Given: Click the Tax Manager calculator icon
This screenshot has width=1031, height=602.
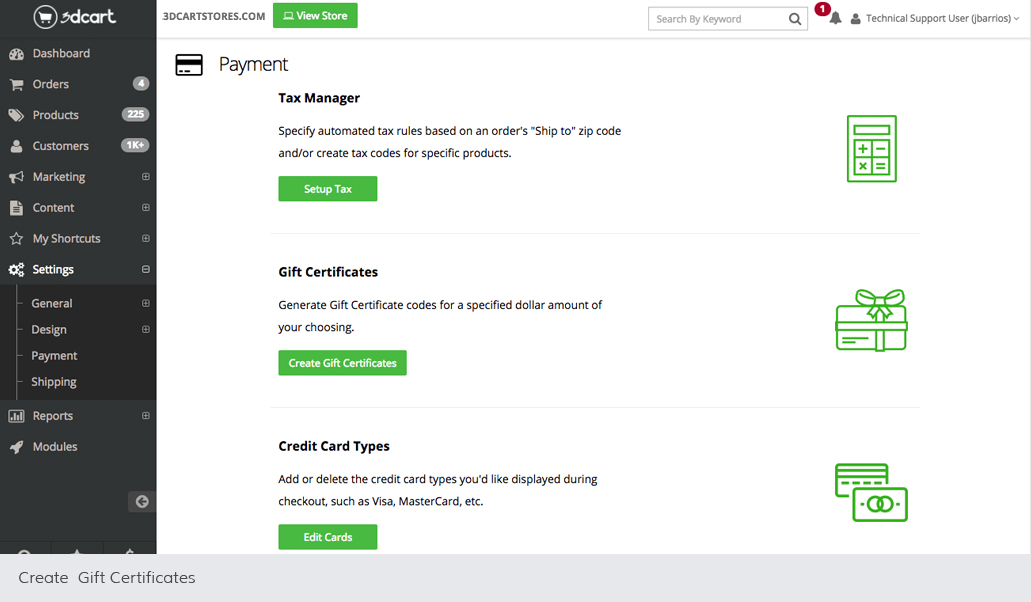Looking at the screenshot, I should point(871,149).
